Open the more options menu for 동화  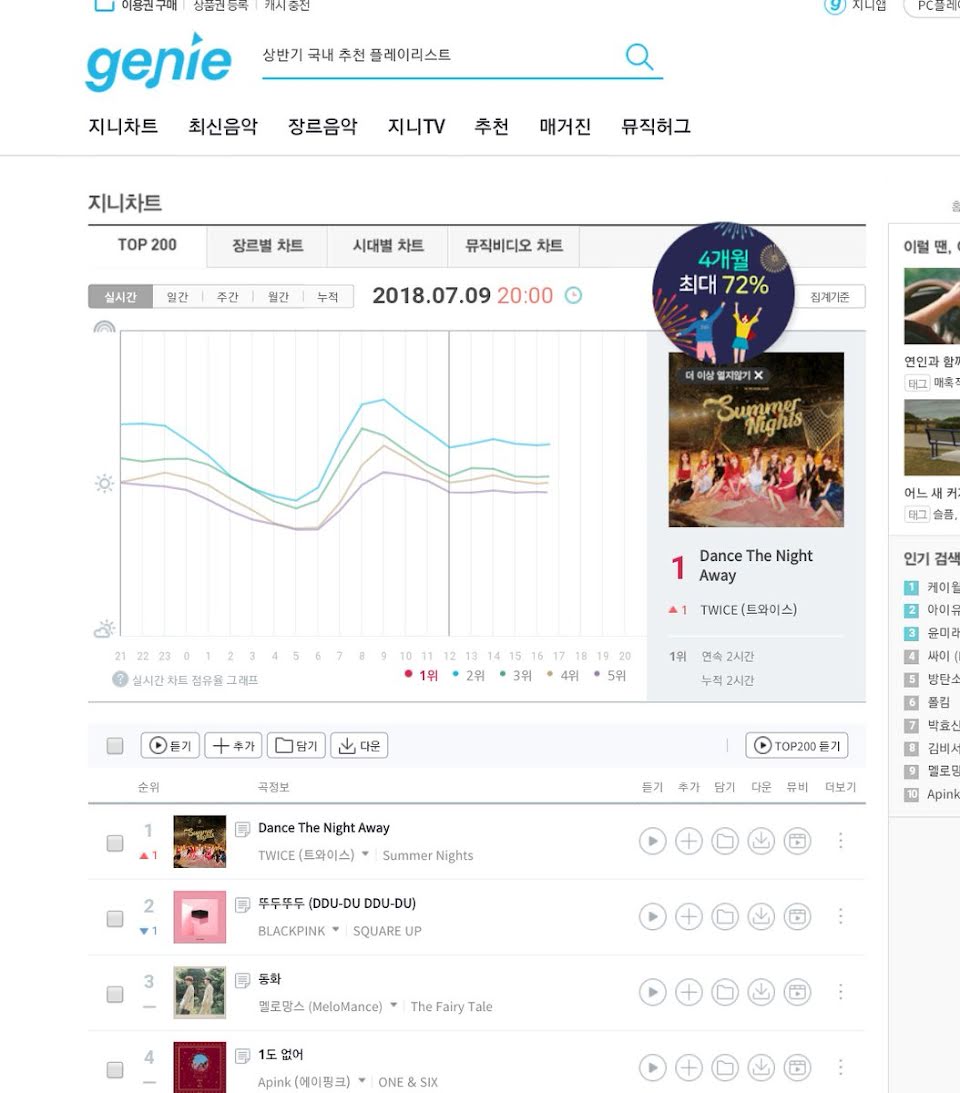pyautogui.click(x=841, y=991)
